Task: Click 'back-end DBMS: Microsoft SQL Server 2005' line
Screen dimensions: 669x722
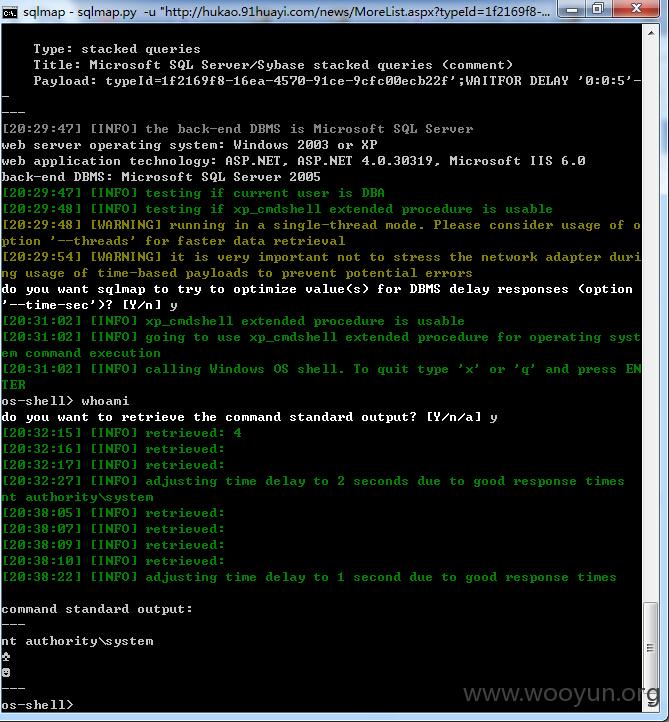Action: (x=161, y=177)
